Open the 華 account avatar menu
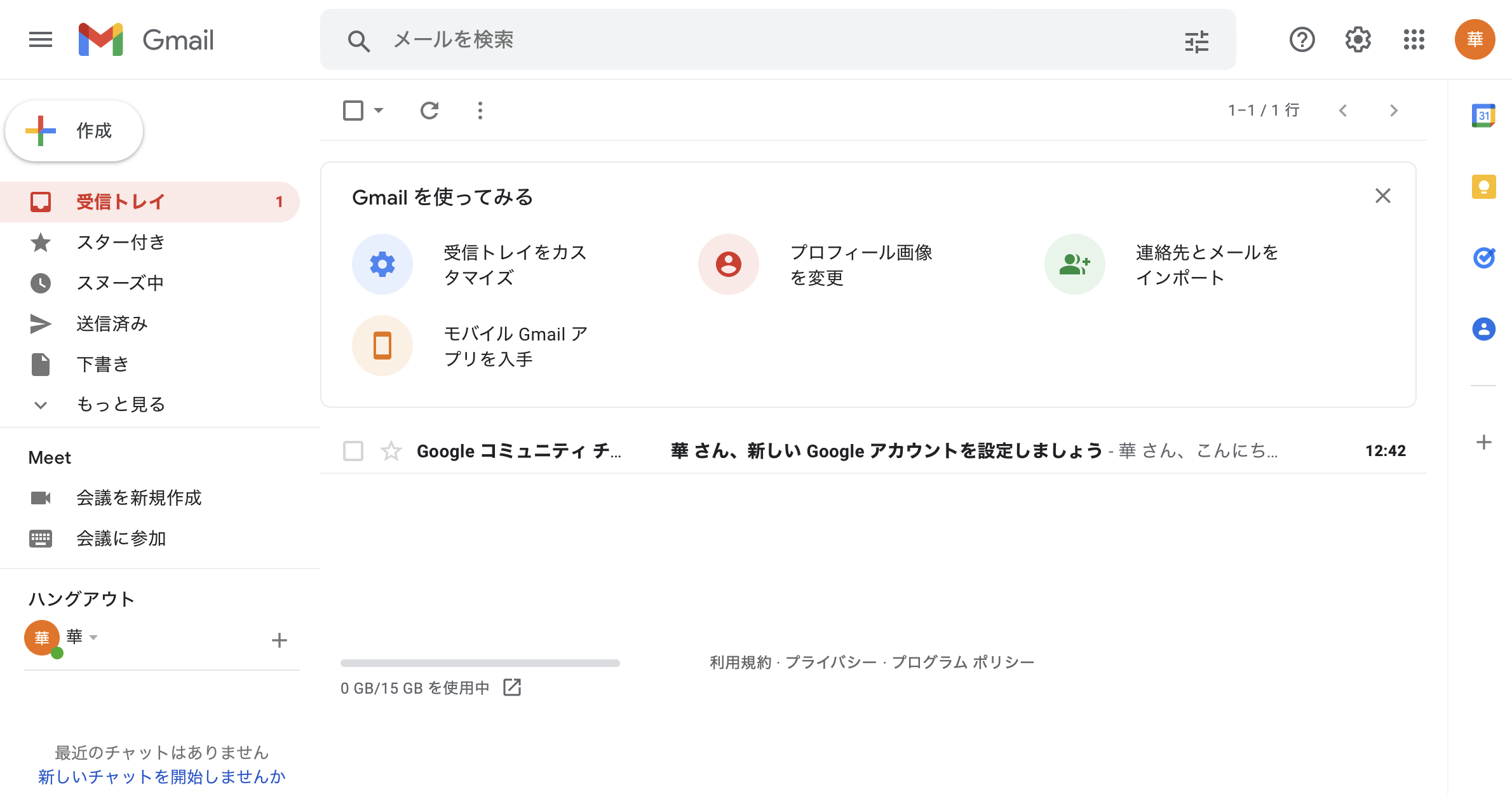The height and width of the screenshot is (794, 1512). tap(1475, 39)
